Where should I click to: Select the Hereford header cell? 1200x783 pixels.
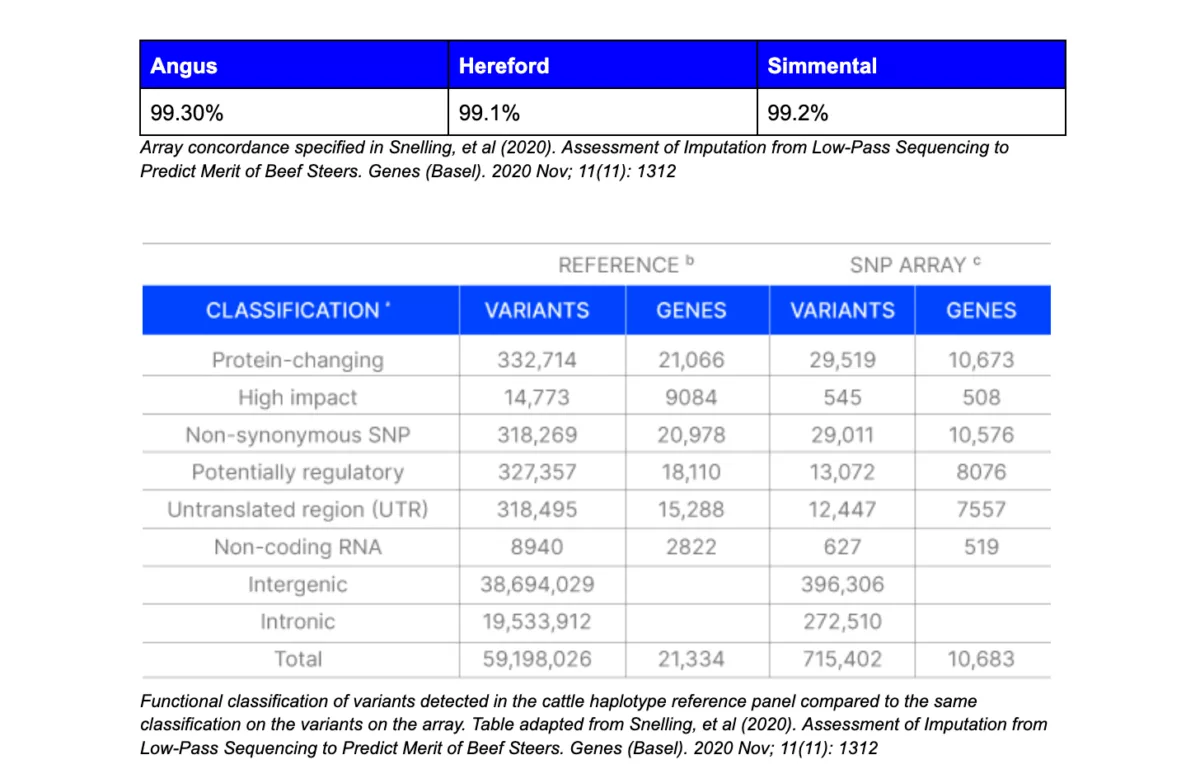point(504,66)
